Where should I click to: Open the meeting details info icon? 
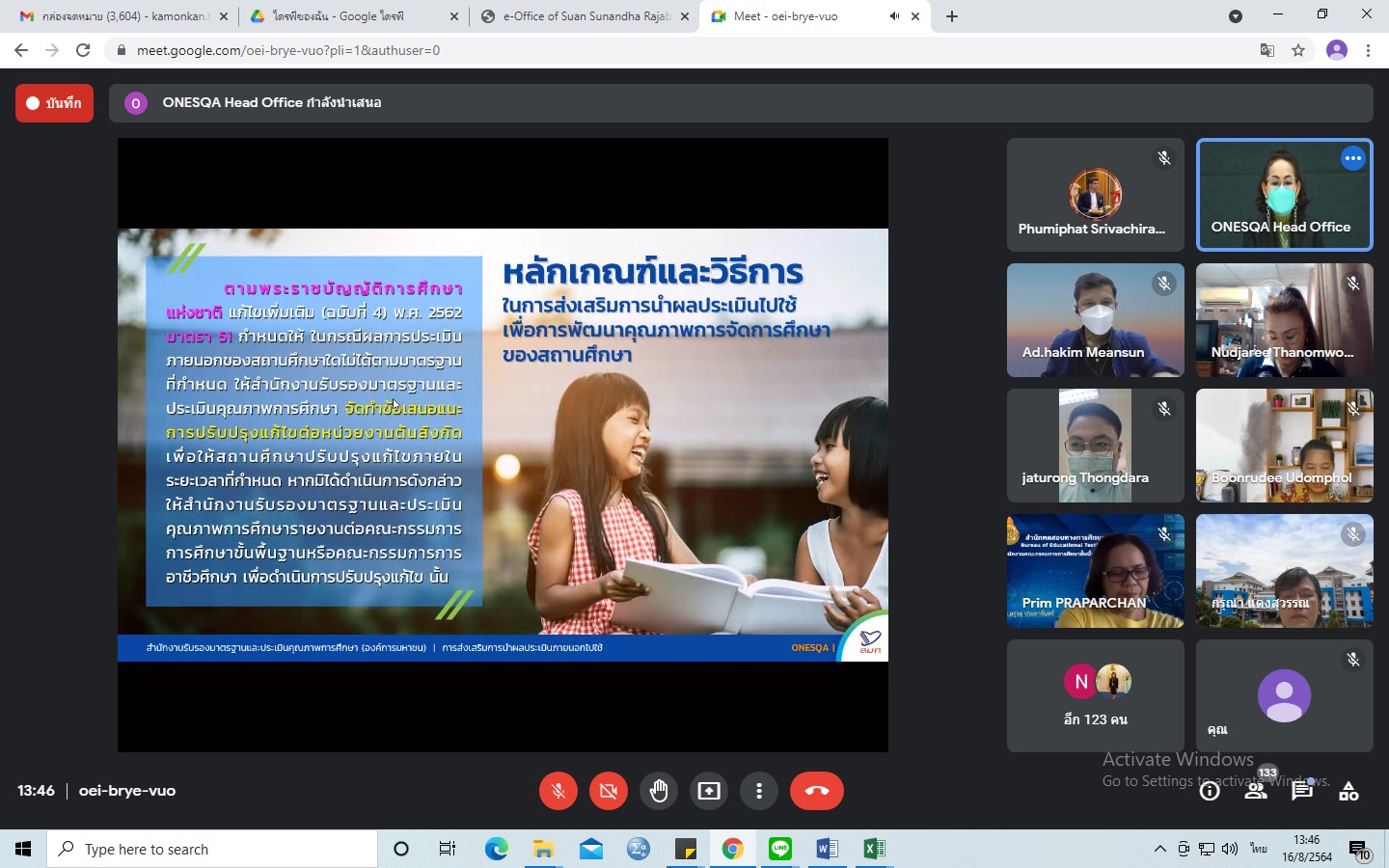(x=1210, y=792)
